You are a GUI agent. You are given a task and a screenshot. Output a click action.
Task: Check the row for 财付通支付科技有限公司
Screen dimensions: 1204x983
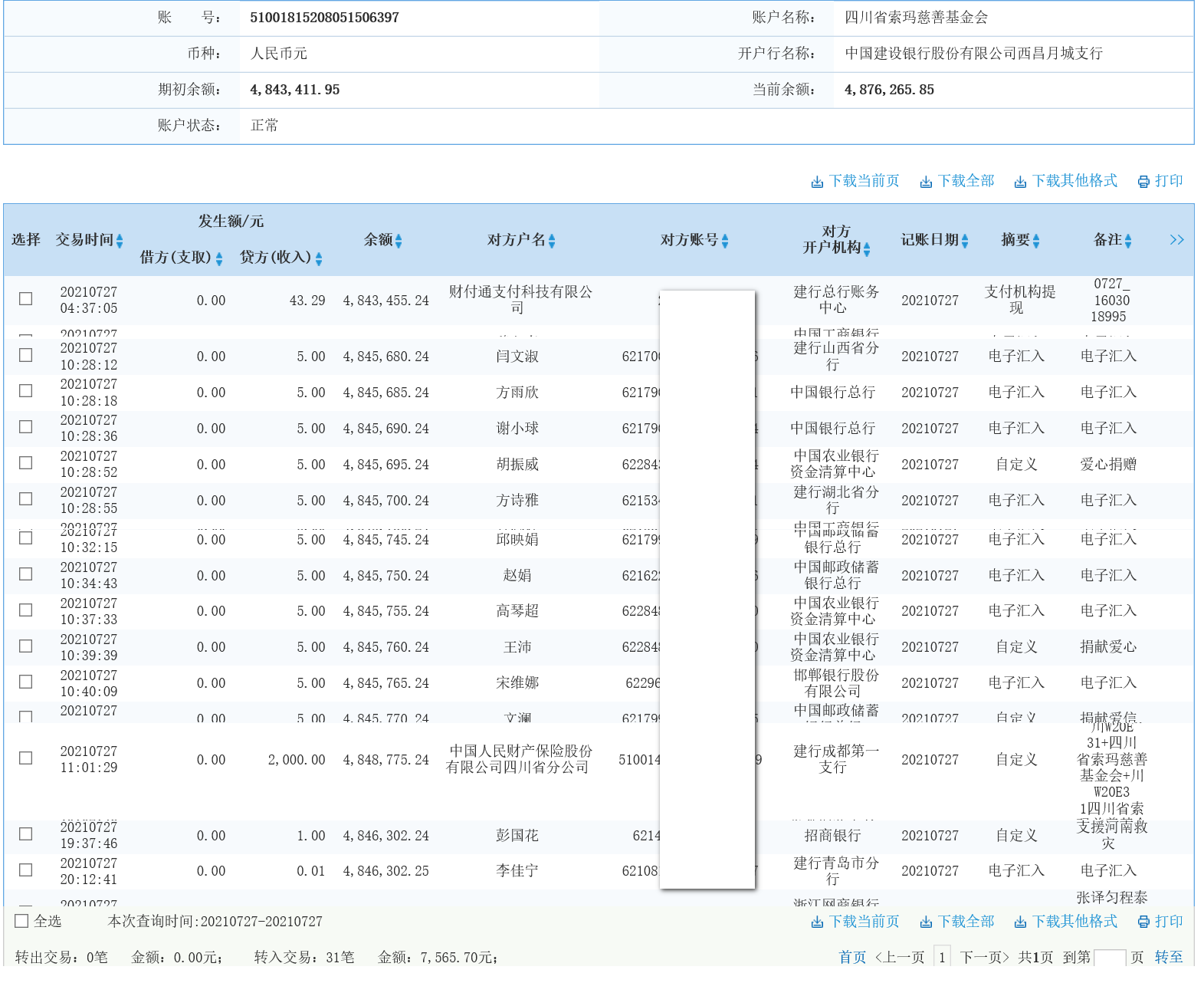point(26,299)
